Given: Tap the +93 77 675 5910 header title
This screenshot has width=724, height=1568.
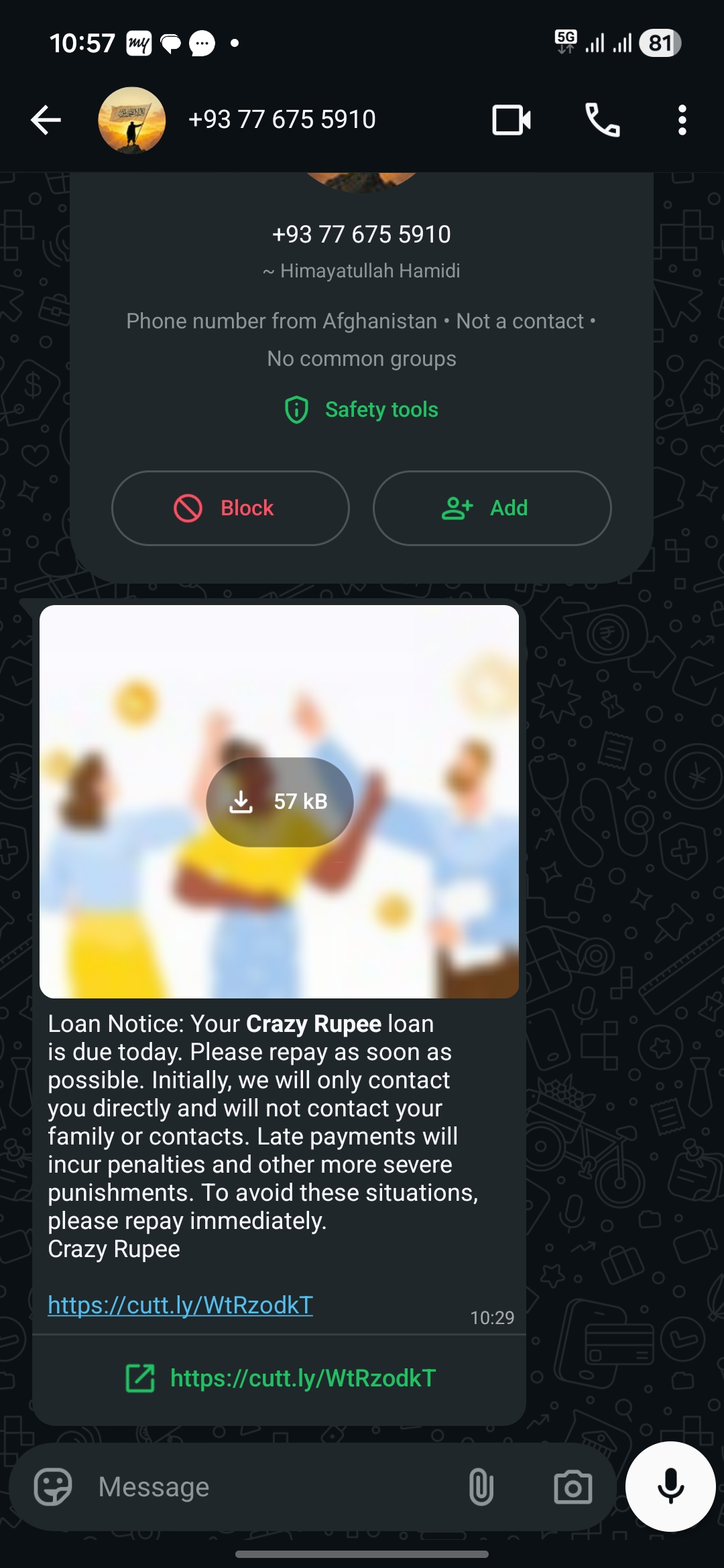Looking at the screenshot, I should tap(282, 119).
